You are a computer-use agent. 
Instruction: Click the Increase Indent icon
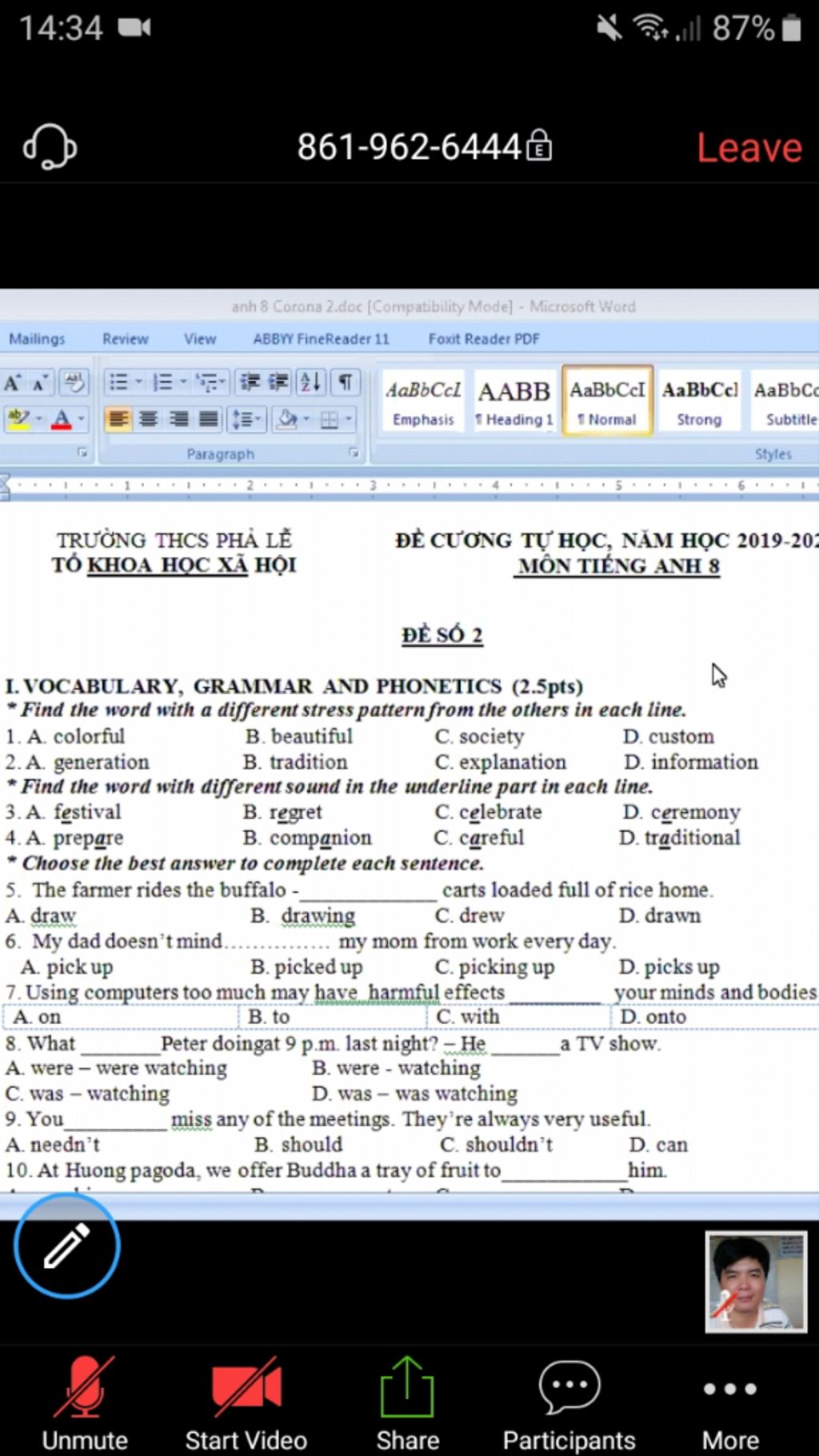click(278, 382)
